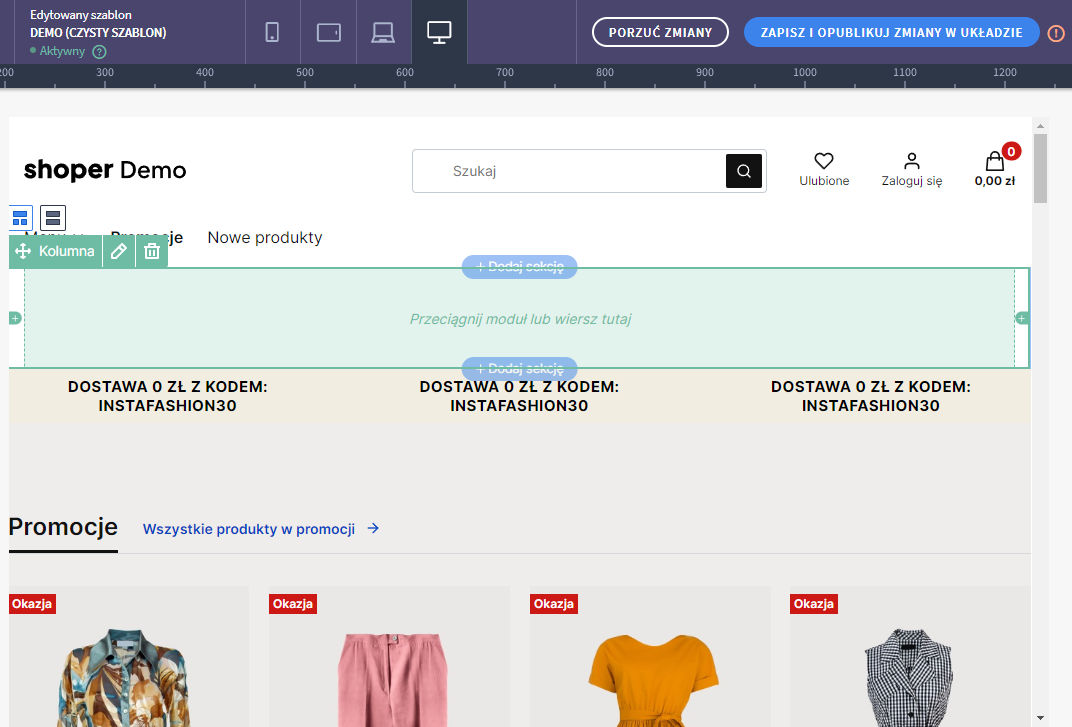Select the rows layout icon
Screen dimensions: 1072x727
pyautogui.click(x=53, y=218)
